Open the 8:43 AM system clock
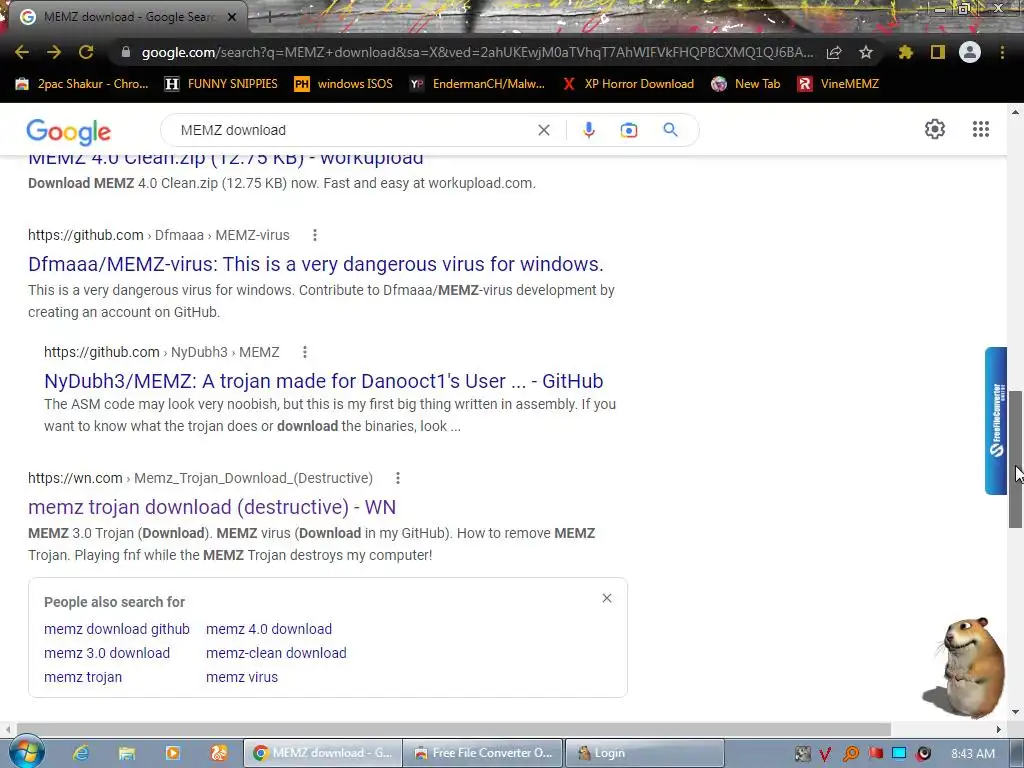 click(x=972, y=754)
